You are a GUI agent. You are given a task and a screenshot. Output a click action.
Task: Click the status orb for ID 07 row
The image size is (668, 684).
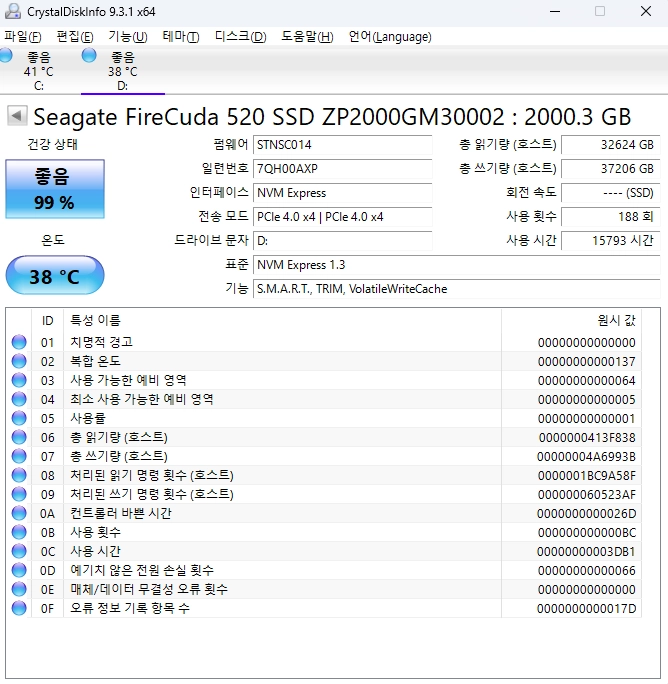pos(19,456)
